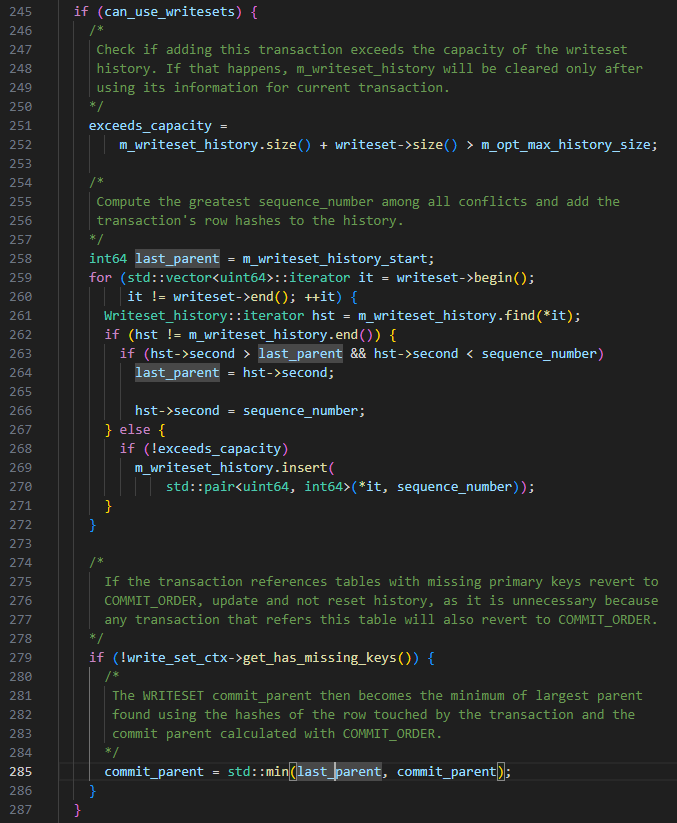Image resolution: width=677 pixels, height=823 pixels.
Task: Click 'last_parent' argument on line 285
Action: click(x=339, y=772)
